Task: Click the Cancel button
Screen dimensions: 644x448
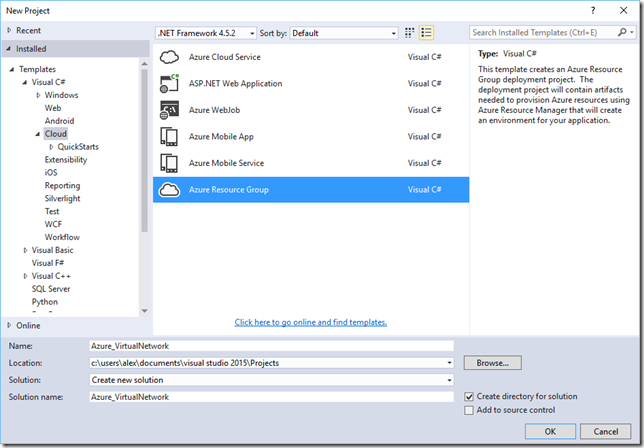Action: (x=605, y=431)
